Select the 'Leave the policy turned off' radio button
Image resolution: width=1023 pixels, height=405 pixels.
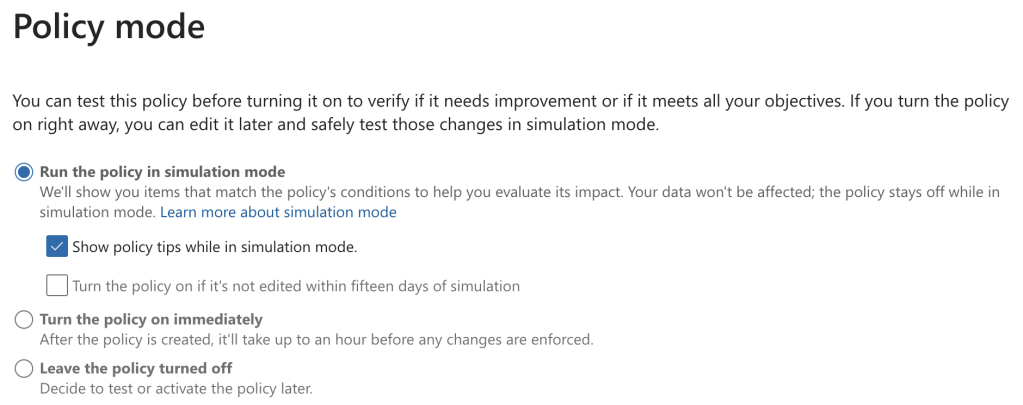(x=24, y=369)
